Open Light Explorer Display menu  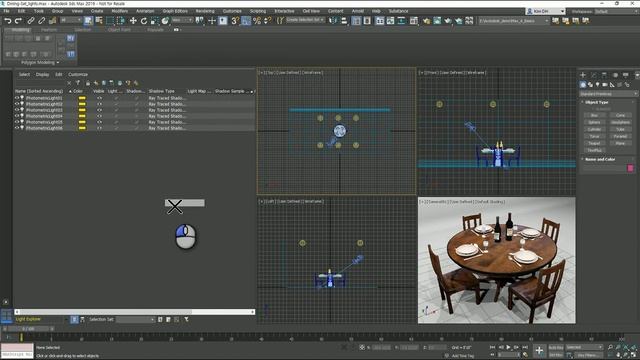pyautogui.click(x=42, y=74)
